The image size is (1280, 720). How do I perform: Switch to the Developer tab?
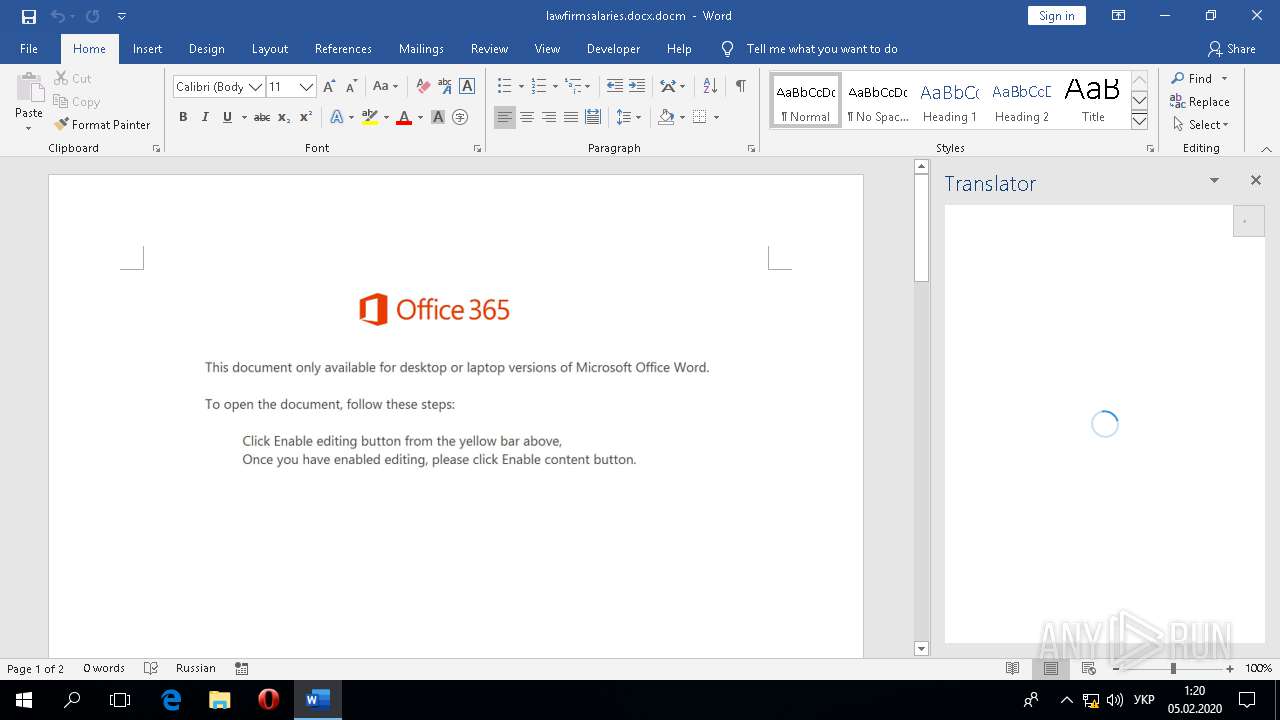click(x=613, y=48)
